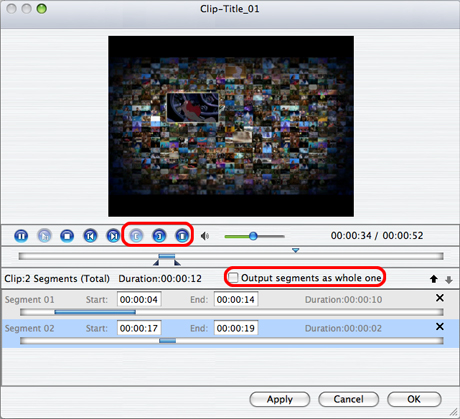460x419 pixels.
Task: Select the Segment 01 row label
Action: point(29,300)
